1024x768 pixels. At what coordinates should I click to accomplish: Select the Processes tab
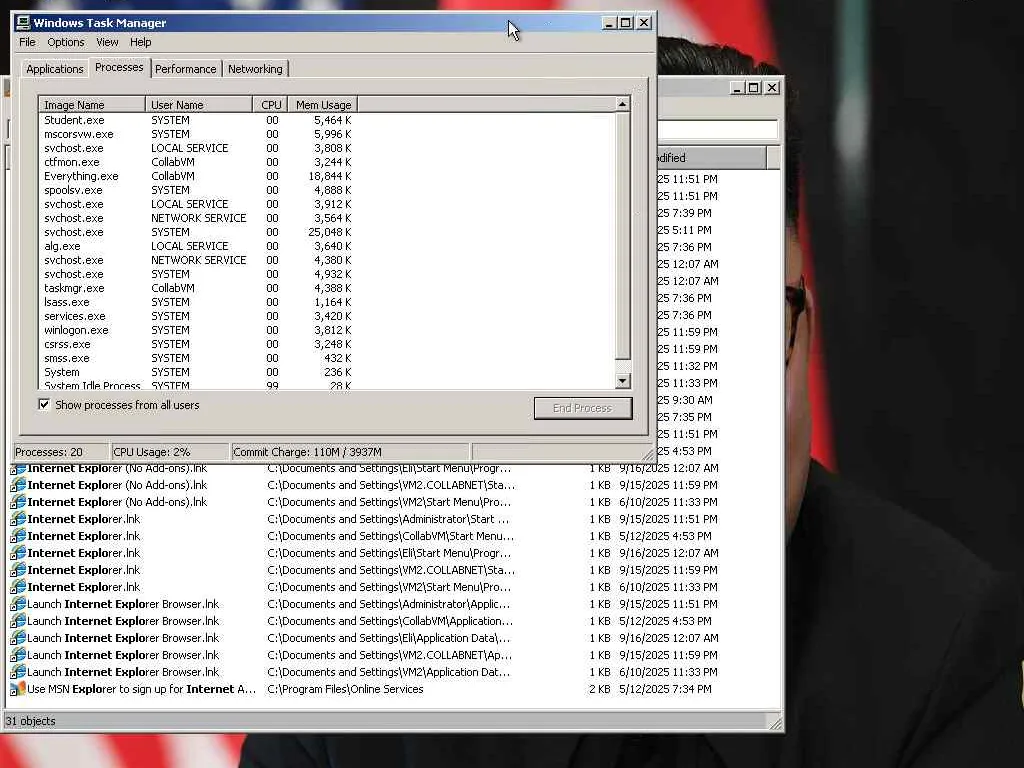119,67
